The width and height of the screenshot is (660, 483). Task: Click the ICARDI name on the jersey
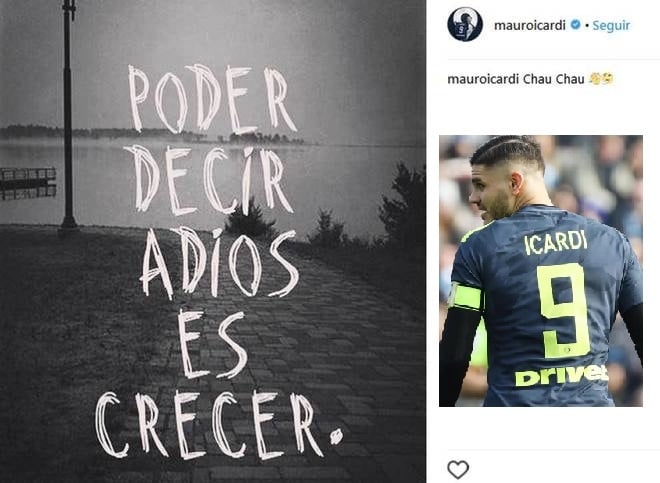tap(556, 242)
